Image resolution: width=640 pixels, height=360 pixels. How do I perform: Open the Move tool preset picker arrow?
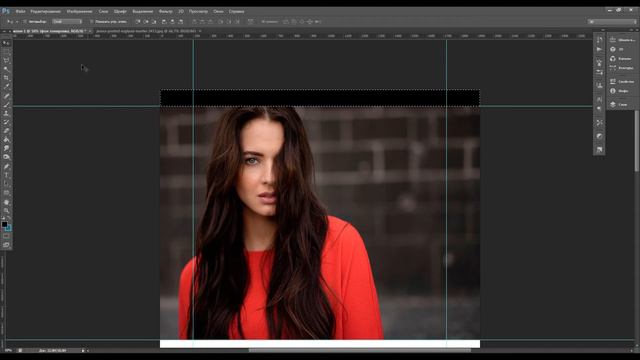(x=17, y=22)
